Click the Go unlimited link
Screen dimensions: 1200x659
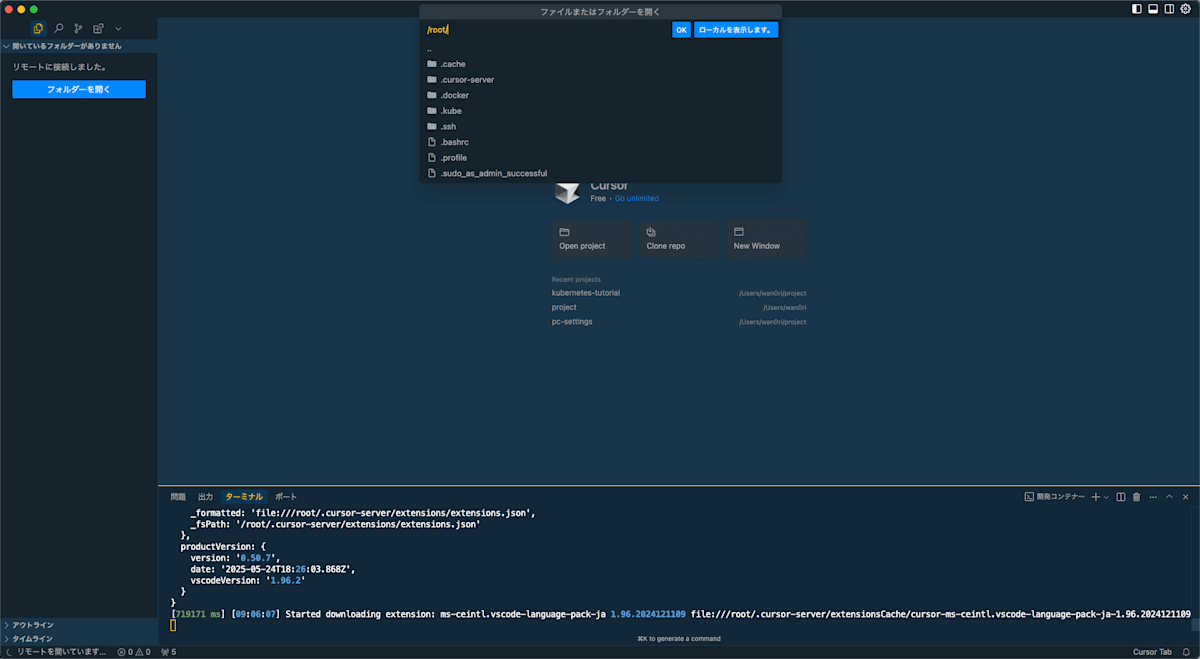click(x=636, y=198)
